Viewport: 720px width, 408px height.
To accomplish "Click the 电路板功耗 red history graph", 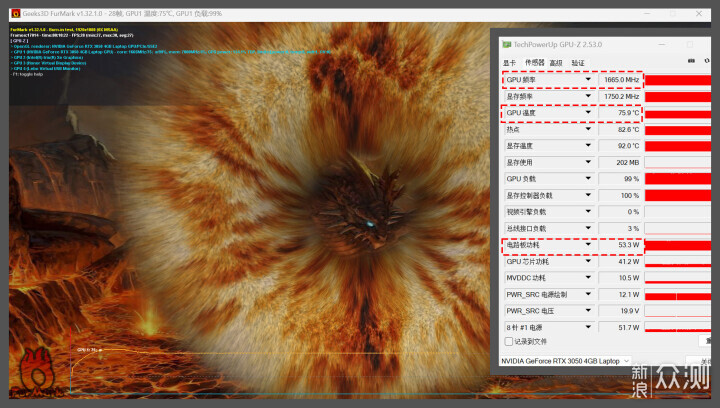I will point(678,245).
